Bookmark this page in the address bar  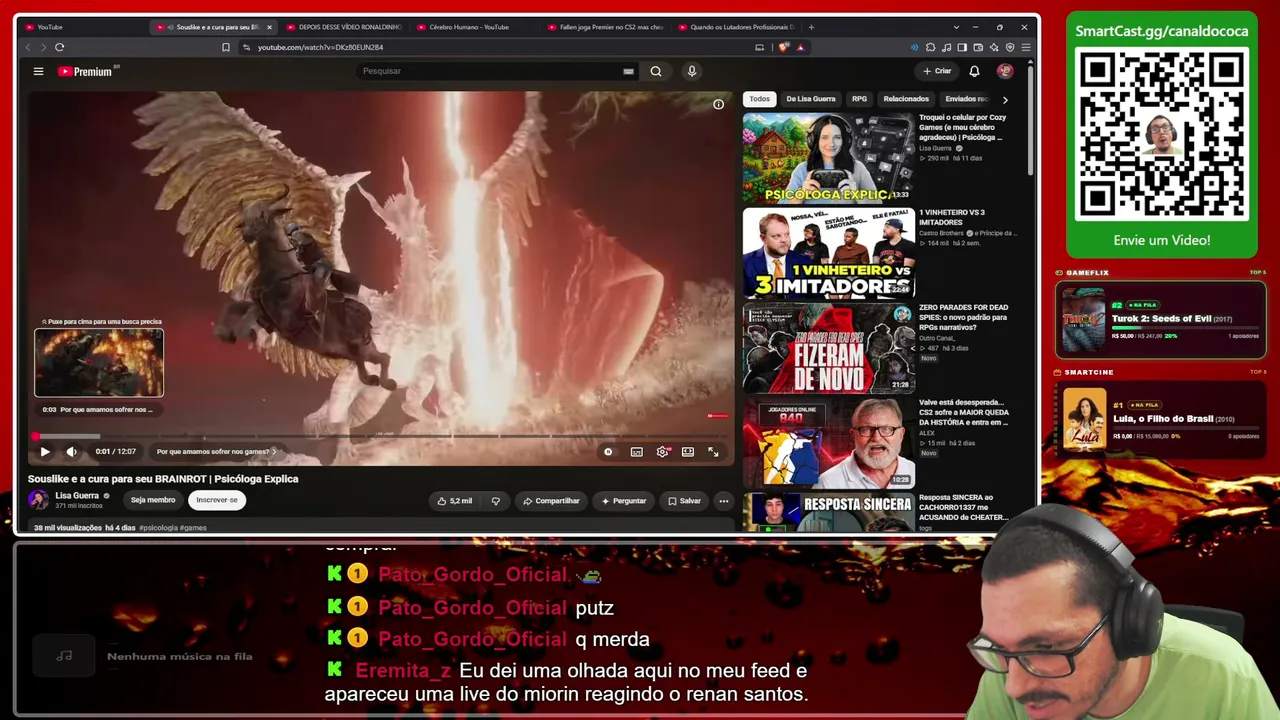point(226,47)
